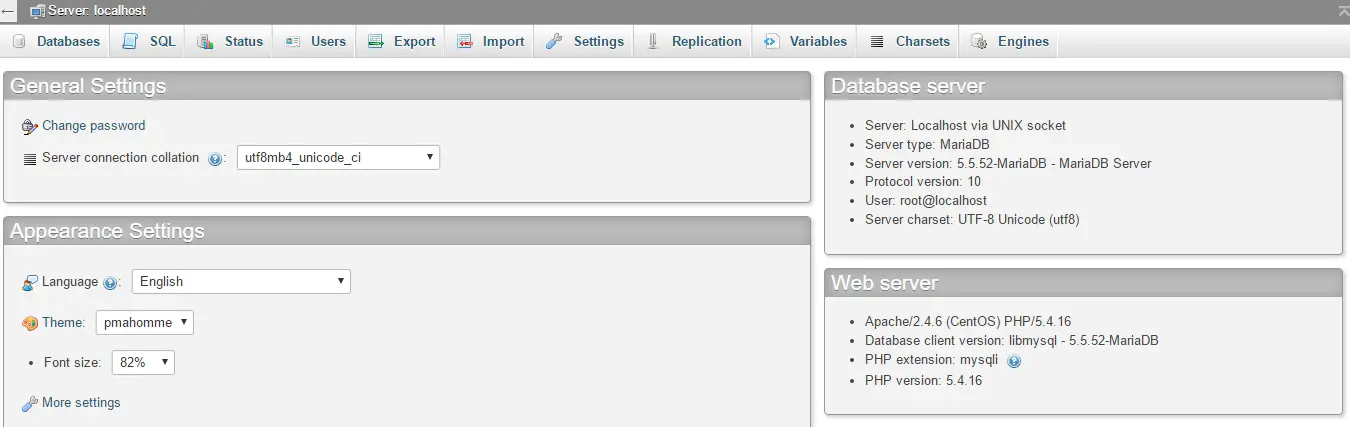Open help icon beside PHP extension mysqli
Screen dimensions: 1350x427
coord(1014,361)
